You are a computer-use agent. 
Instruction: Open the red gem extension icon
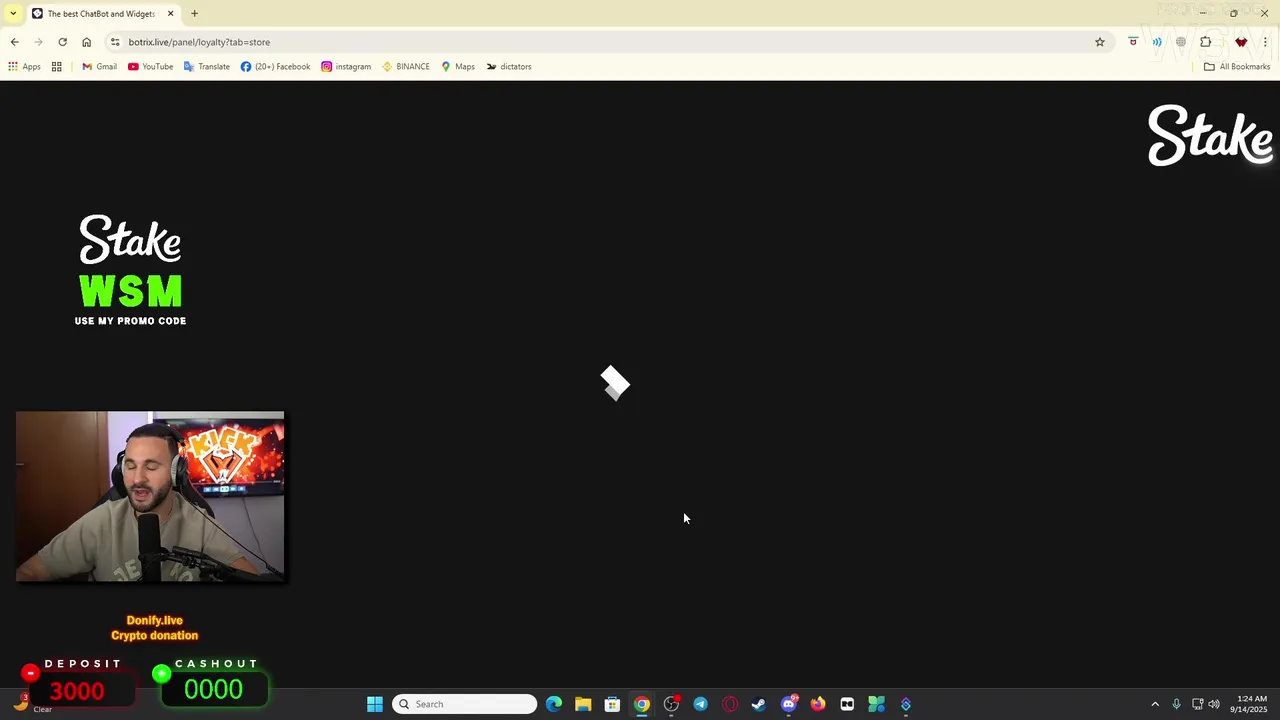1241,42
